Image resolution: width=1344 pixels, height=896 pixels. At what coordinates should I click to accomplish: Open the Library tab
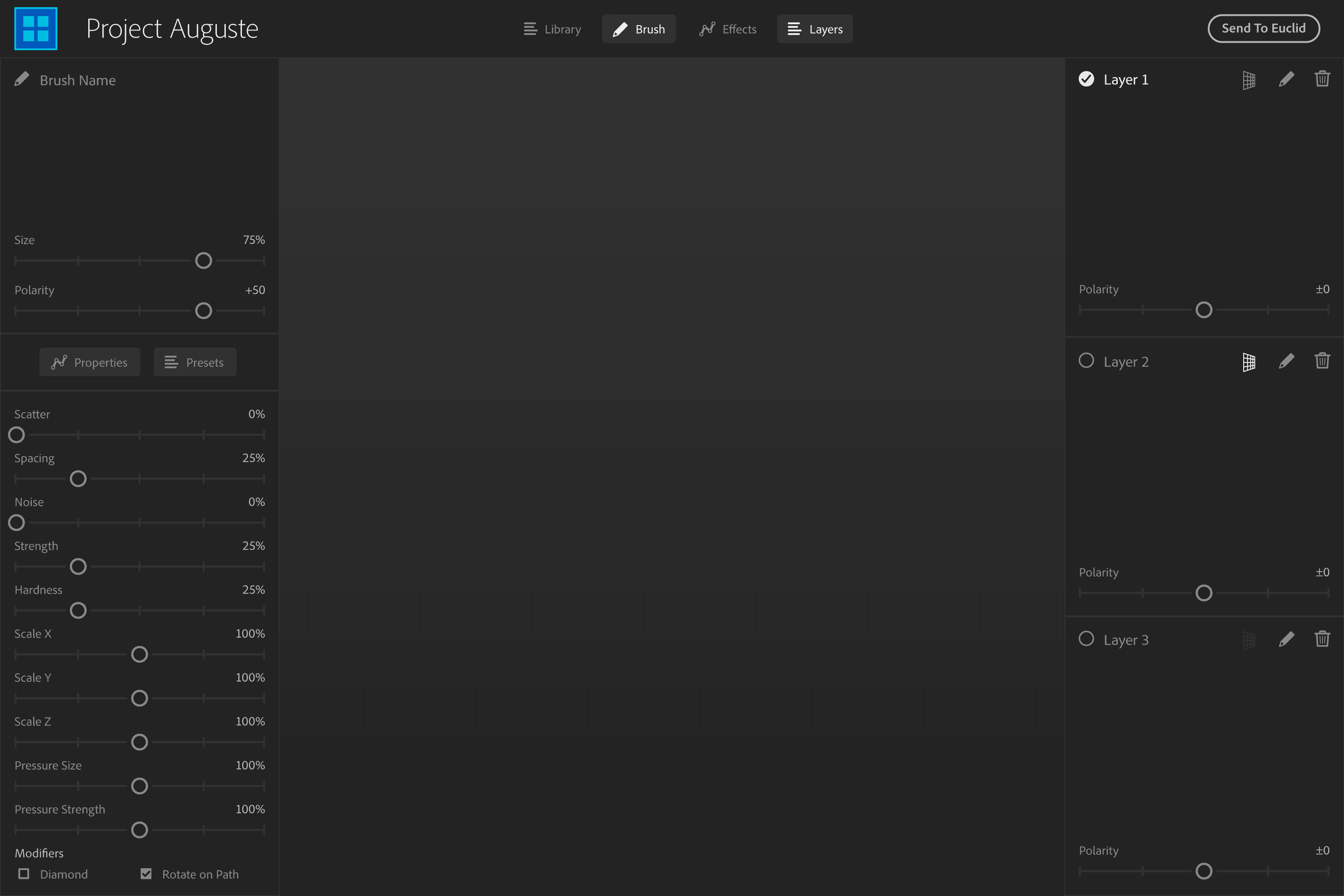[552, 29]
